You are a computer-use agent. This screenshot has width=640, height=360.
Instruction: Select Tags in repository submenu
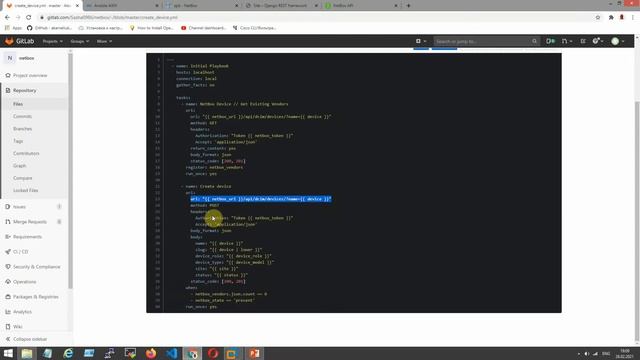(x=18, y=141)
